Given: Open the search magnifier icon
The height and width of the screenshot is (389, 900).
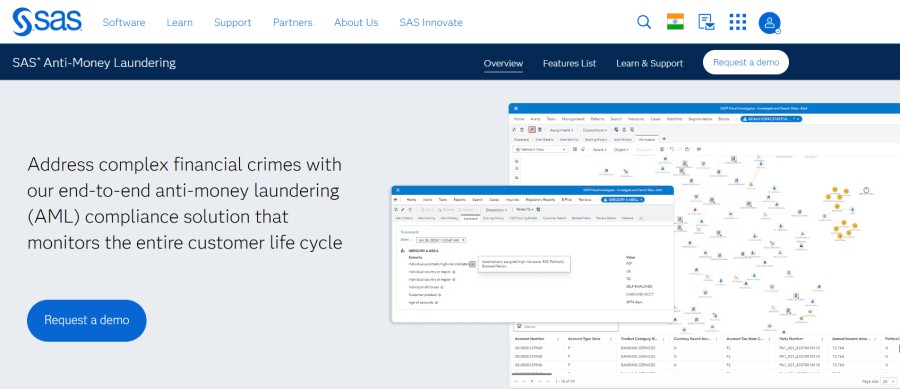Looking at the screenshot, I should 644,22.
